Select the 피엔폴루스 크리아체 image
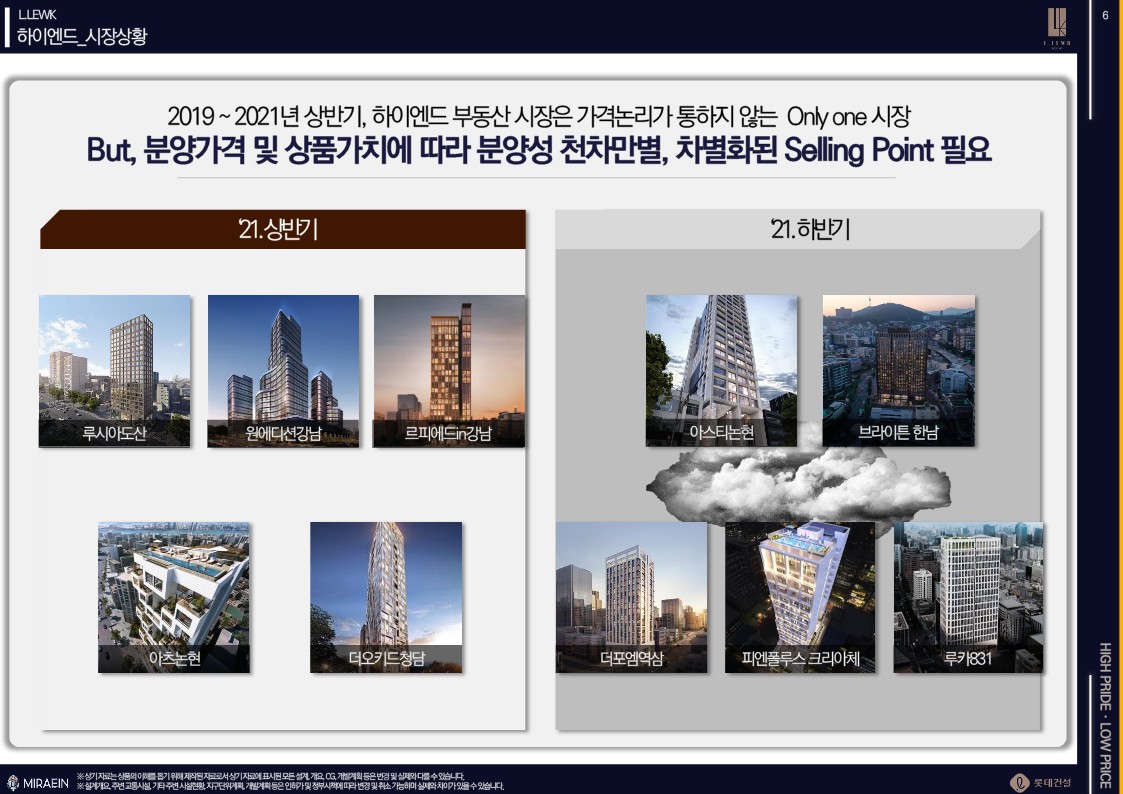 [x=799, y=596]
